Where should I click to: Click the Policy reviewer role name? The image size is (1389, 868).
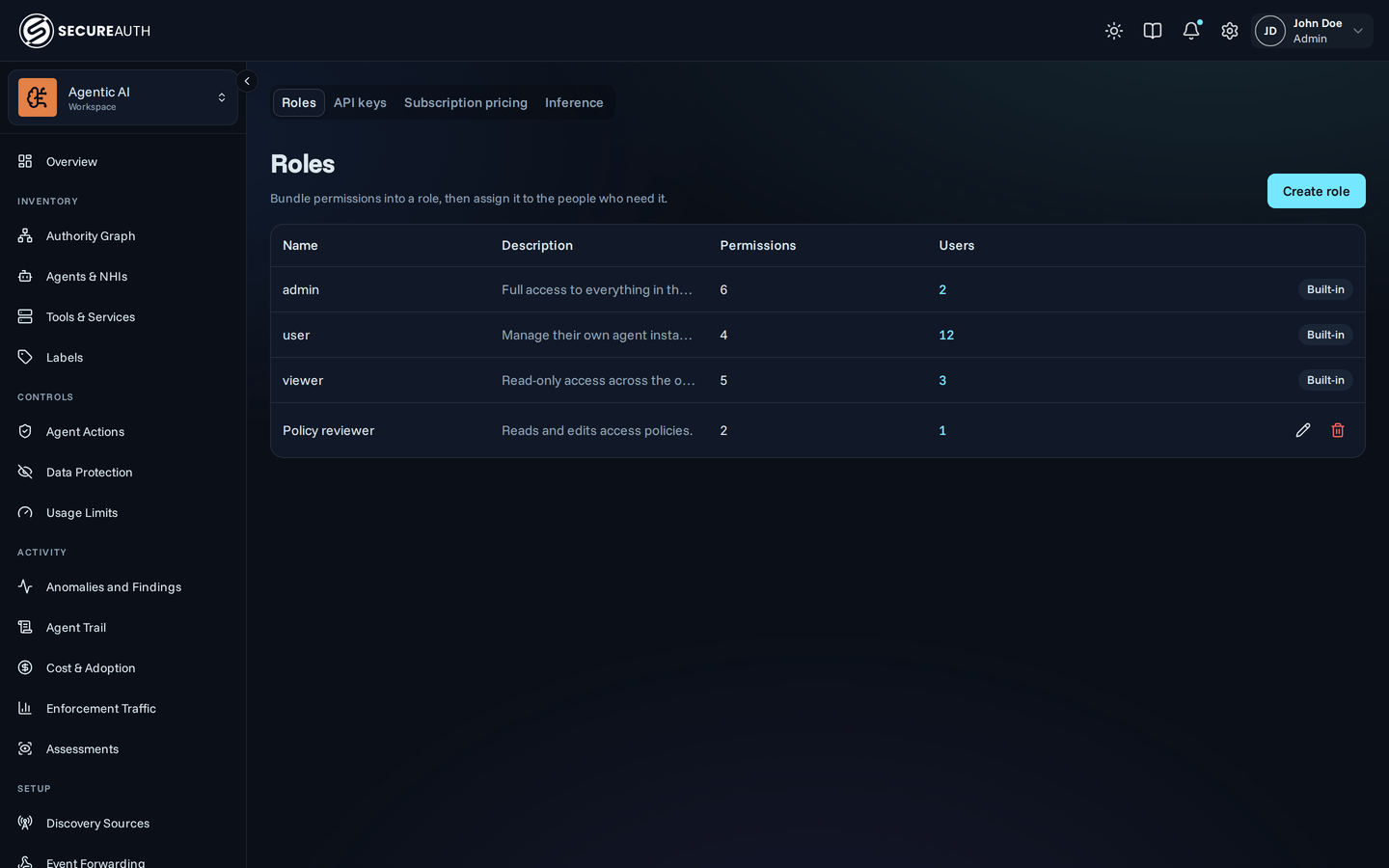click(x=328, y=430)
